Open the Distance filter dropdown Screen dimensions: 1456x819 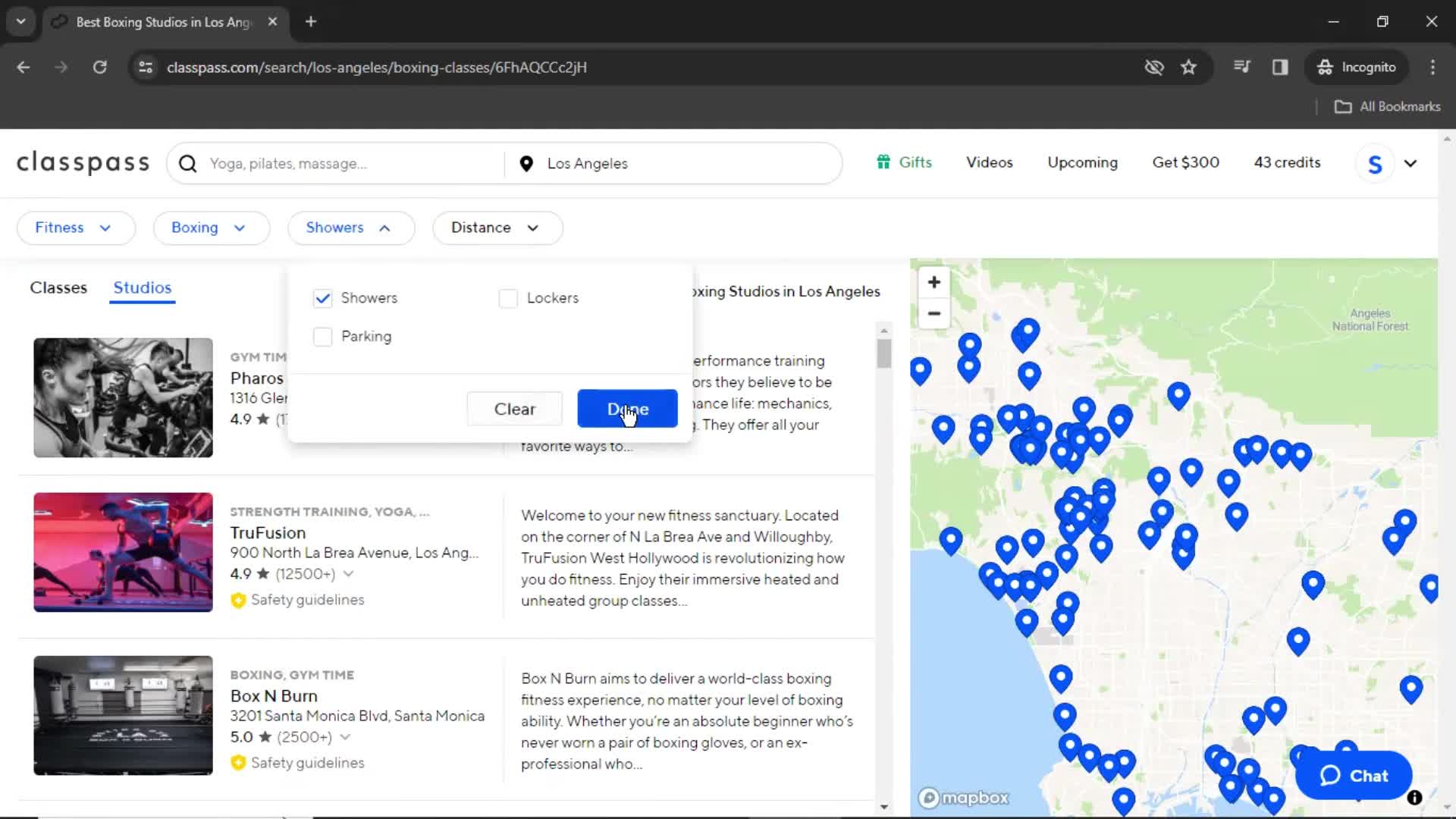pos(497,227)
